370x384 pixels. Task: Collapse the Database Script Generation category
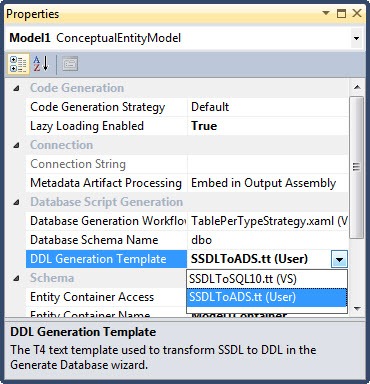point(16,202)
